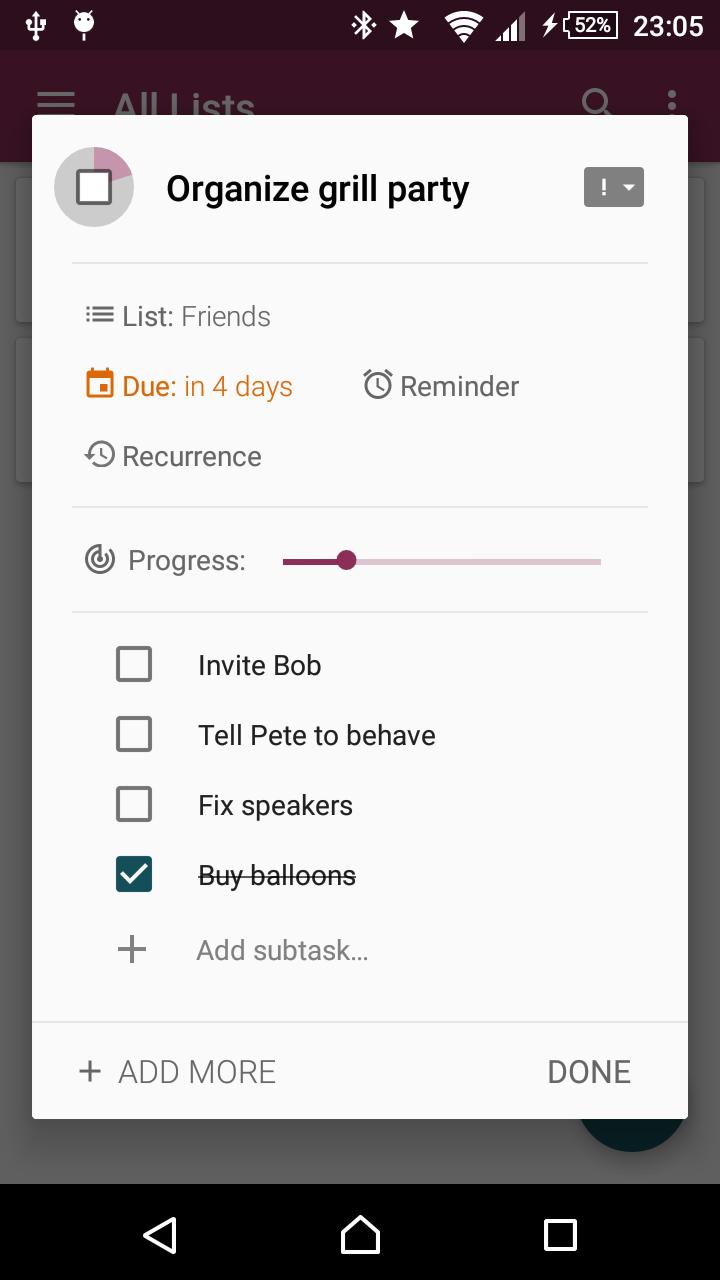Tap the orange due date calendar icon
This screenshot has width=720, height=1280.
[x=100, y=384]
